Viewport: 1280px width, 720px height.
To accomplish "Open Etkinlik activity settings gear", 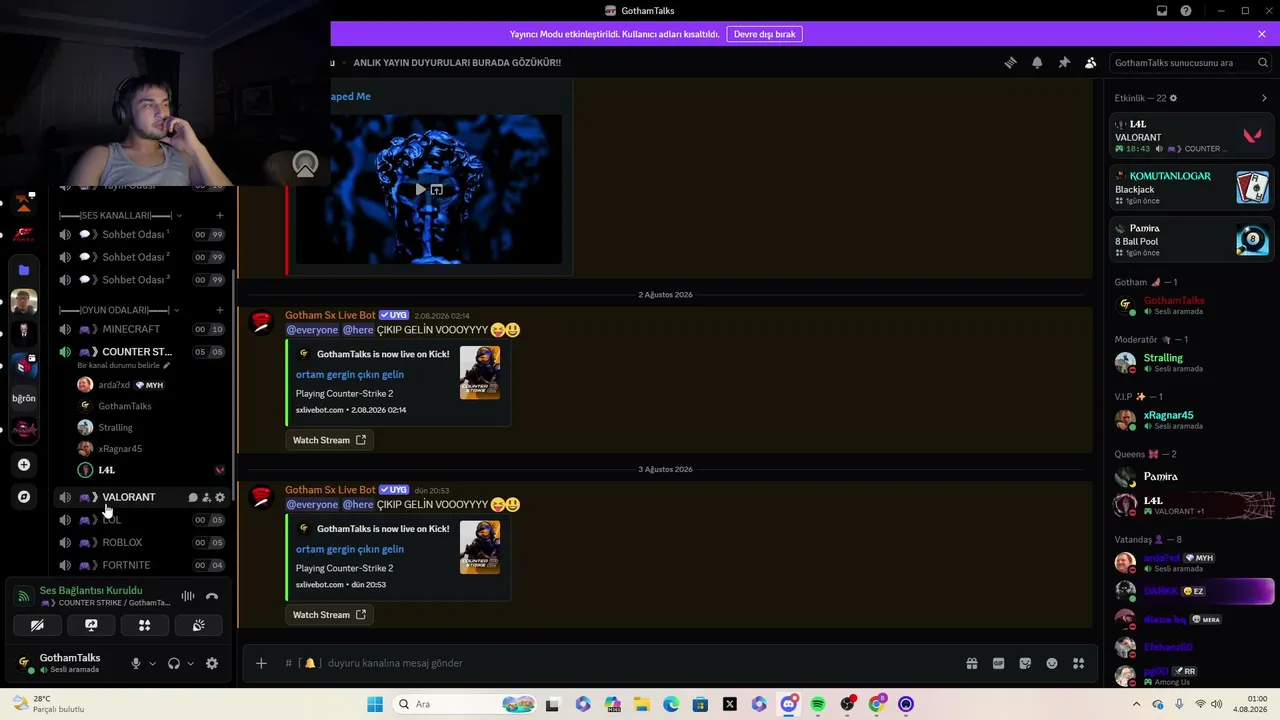I will coord(1173,98).
